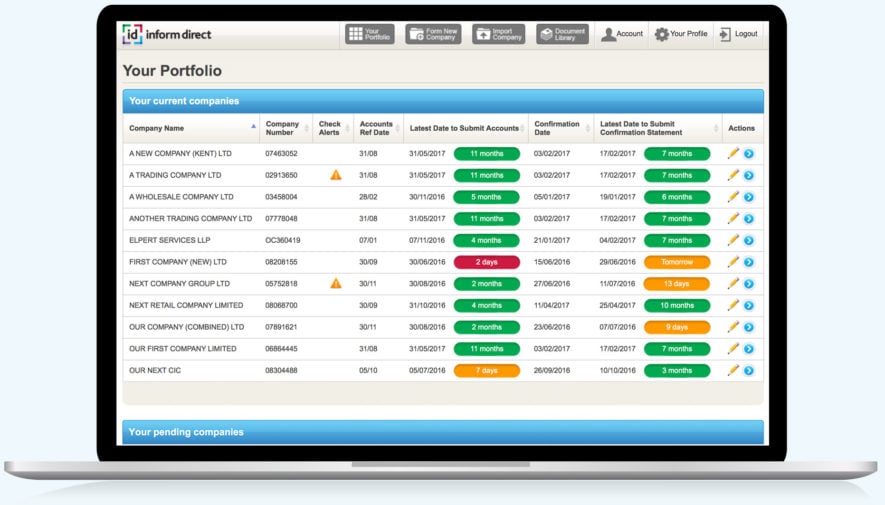Click the pencil edit icon for A NEW COMPANY (KENT) LTD
This screenshot has height=505, width=885.
click(x=733, y=153)
